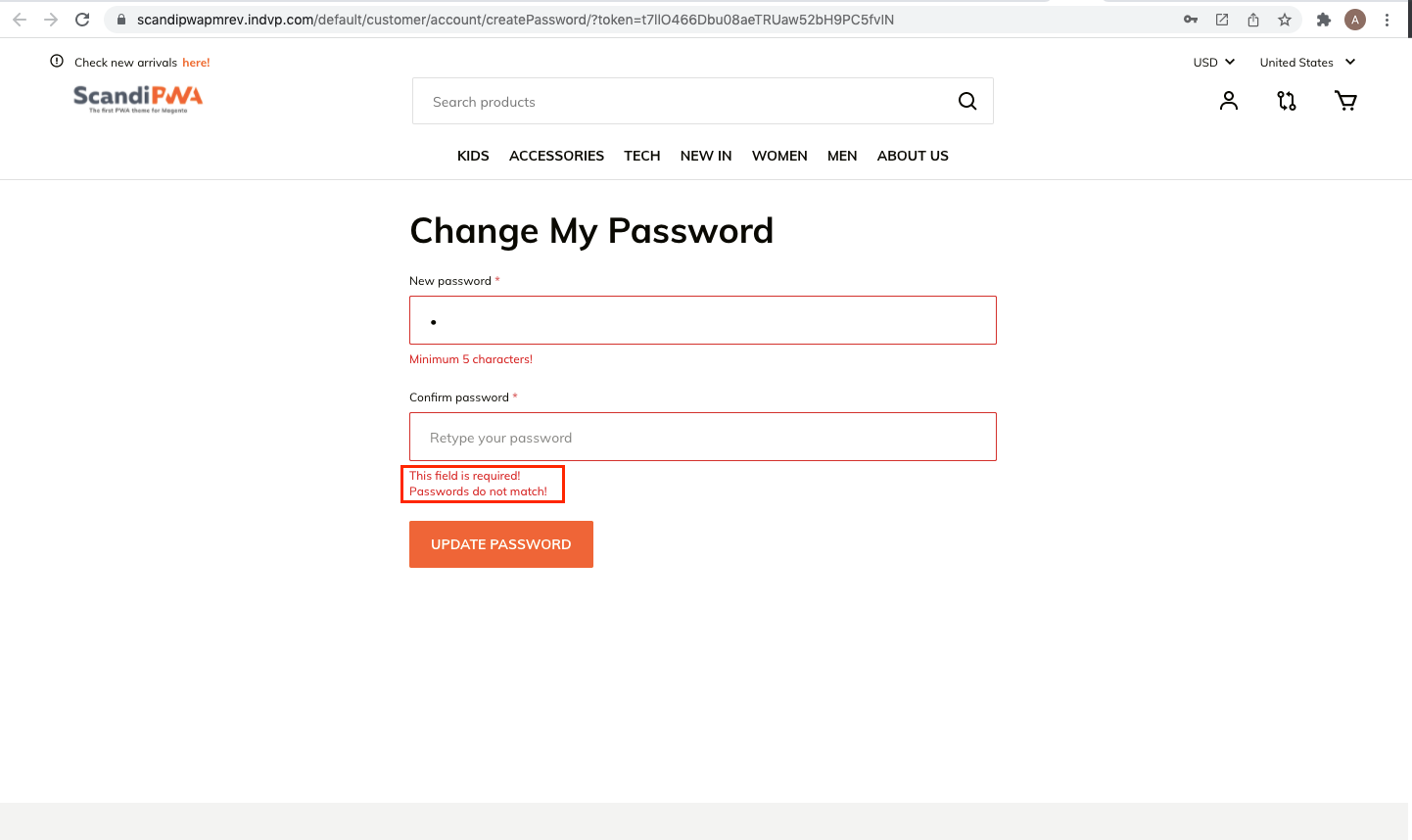This screenshot has width=1412, height=840.
Task: Click the browser profile avatar
Action: pyautogui.click(x=1355, y=20)
